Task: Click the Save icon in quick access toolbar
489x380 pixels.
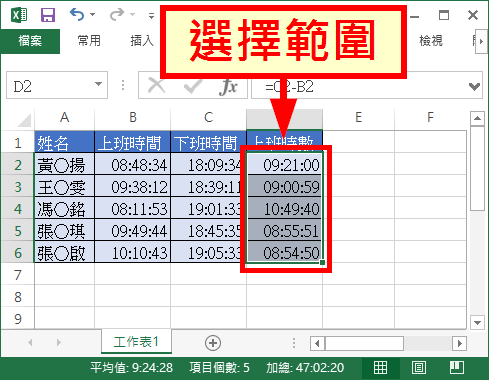Action: tap(48, 15)
